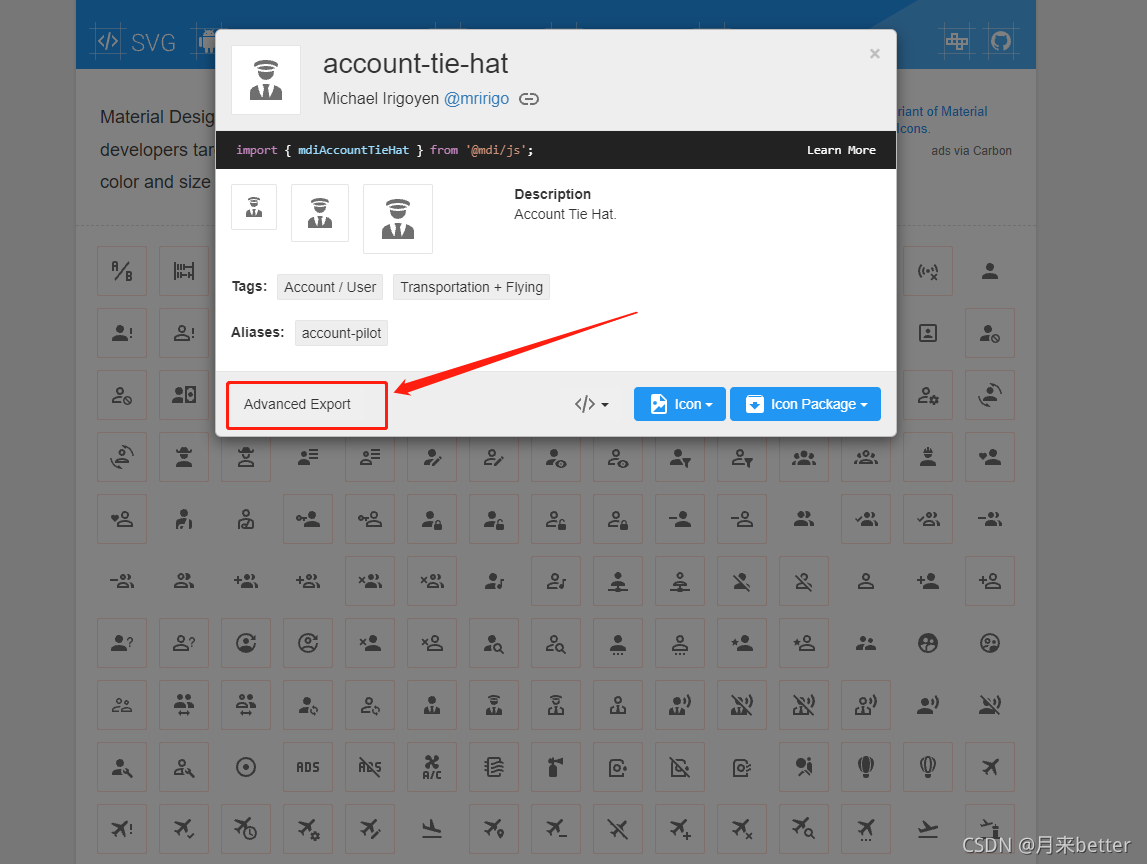Click Learn More in the import bar
1147x864 pixels.
click(841, 150)
